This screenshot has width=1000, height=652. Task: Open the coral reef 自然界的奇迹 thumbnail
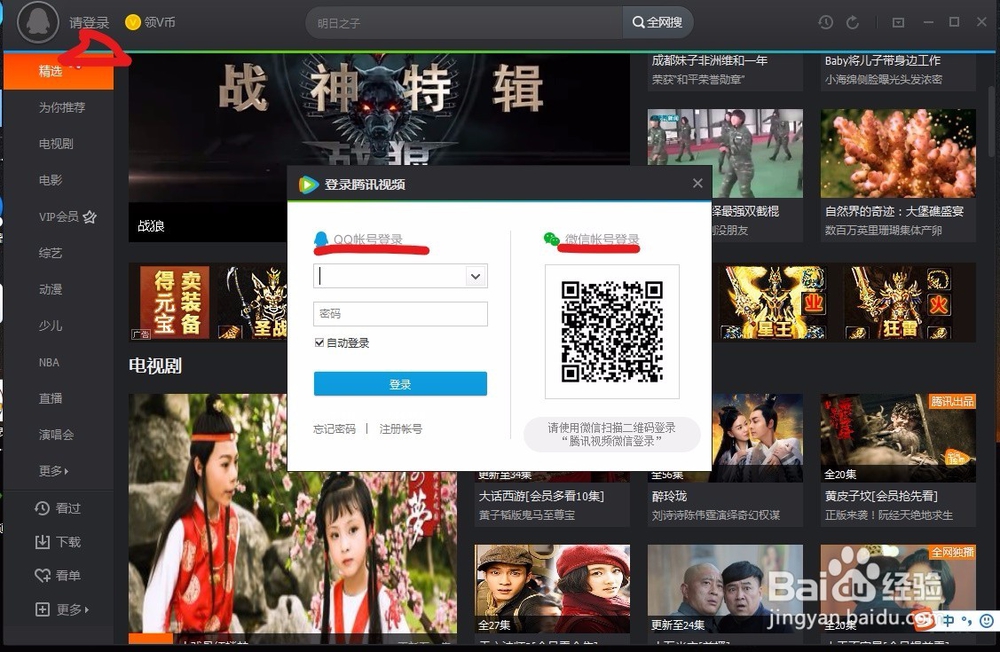(898, 153)
